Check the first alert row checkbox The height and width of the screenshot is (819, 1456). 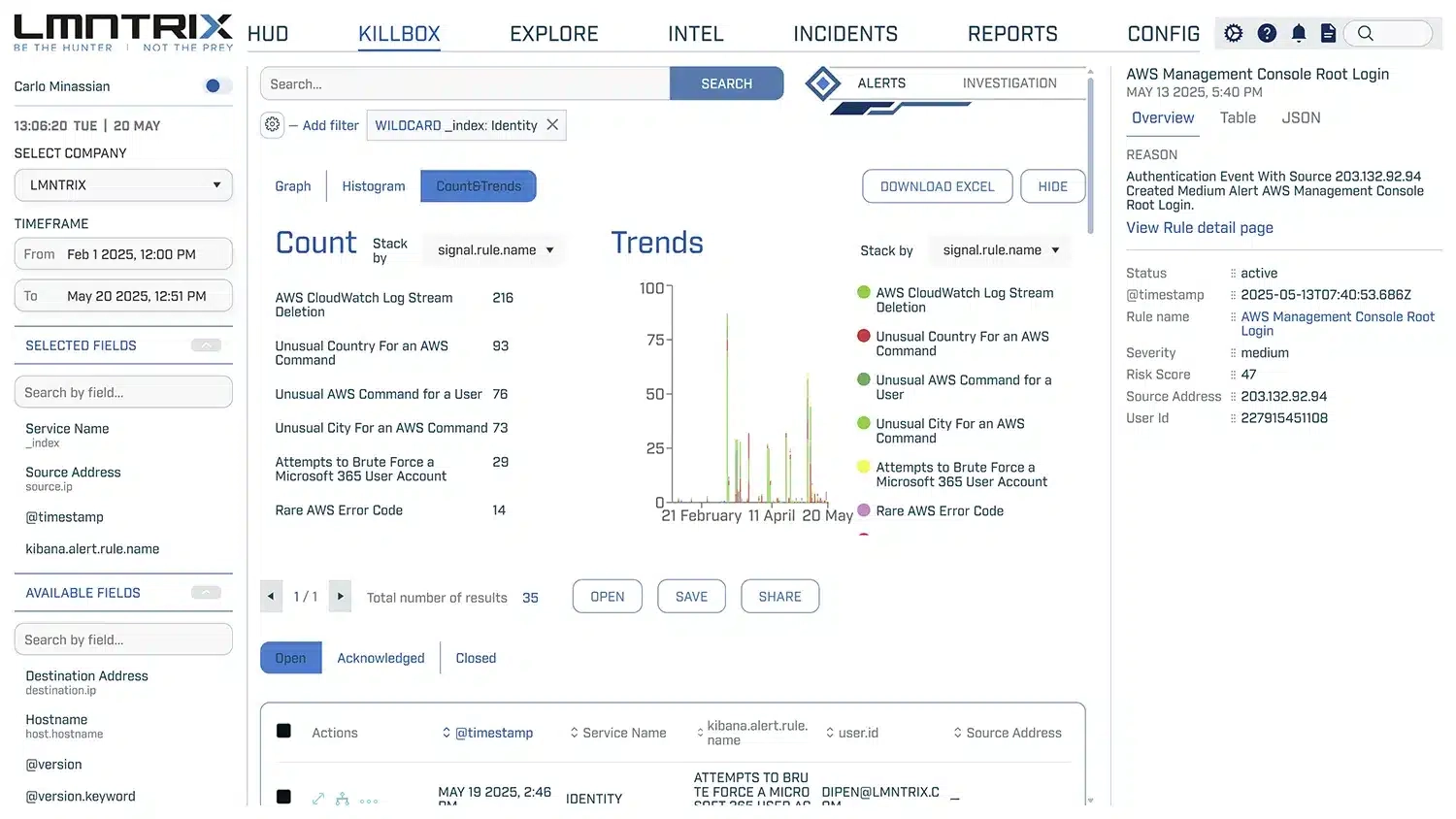[283, 797]
